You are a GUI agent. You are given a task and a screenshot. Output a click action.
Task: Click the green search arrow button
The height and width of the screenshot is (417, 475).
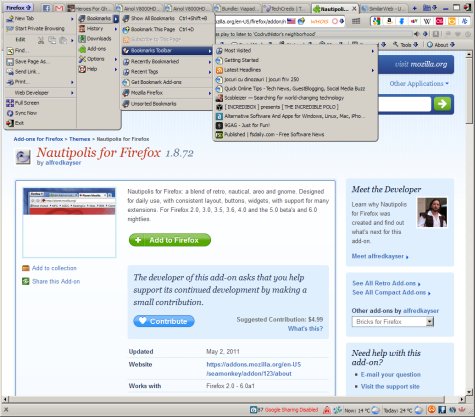(x=442, y=104)
